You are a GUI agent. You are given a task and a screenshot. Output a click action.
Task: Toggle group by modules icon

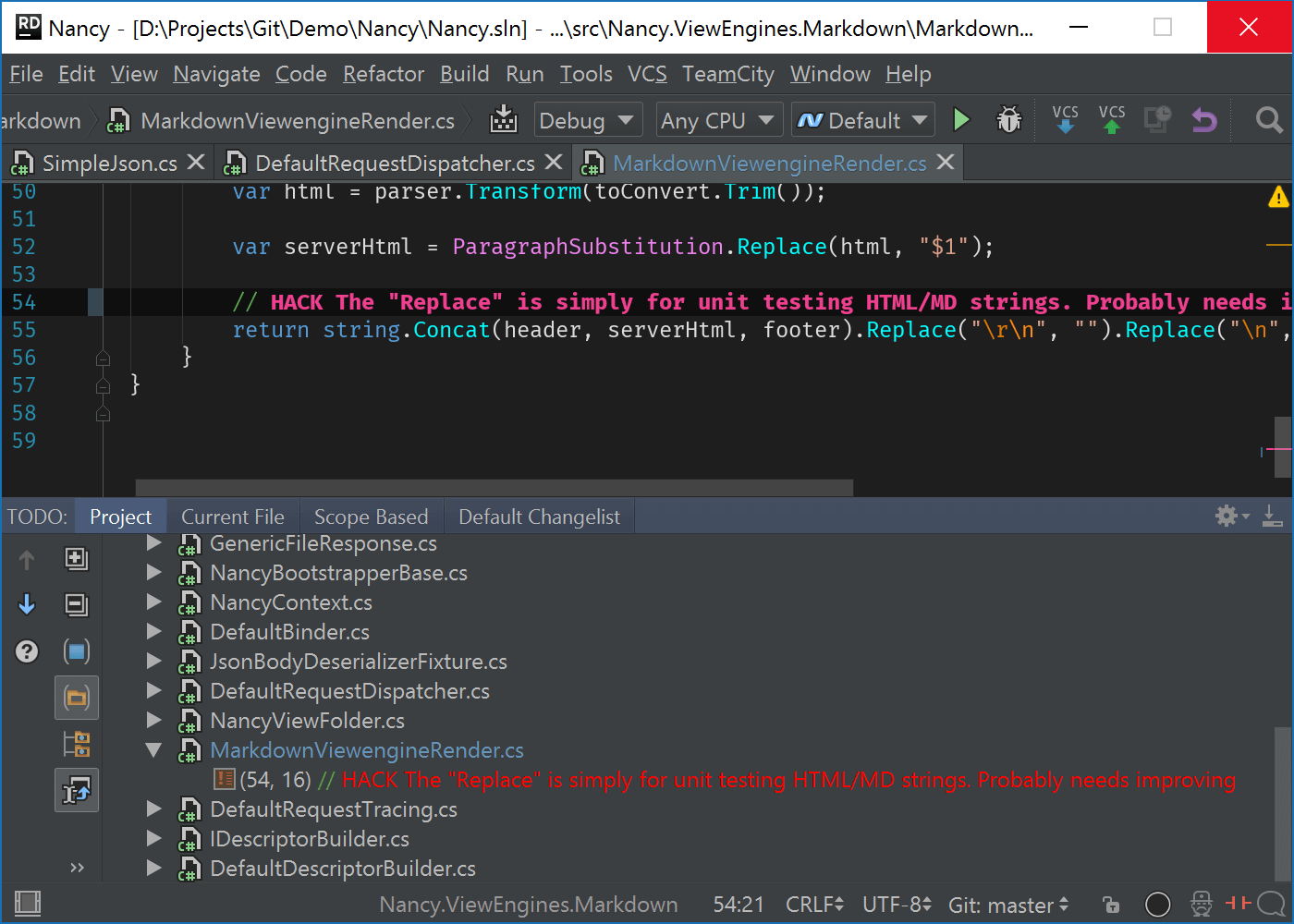coord(77,651)
